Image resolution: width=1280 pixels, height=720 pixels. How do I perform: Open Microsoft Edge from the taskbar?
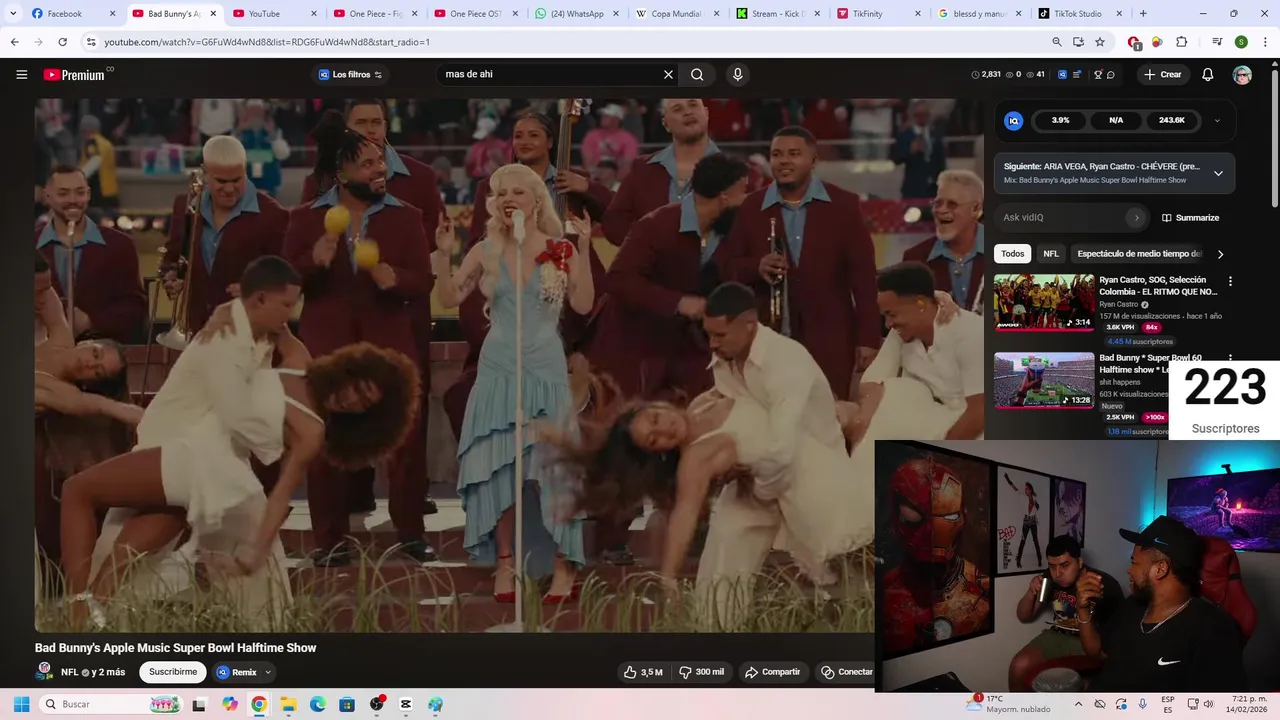[318, 704]
